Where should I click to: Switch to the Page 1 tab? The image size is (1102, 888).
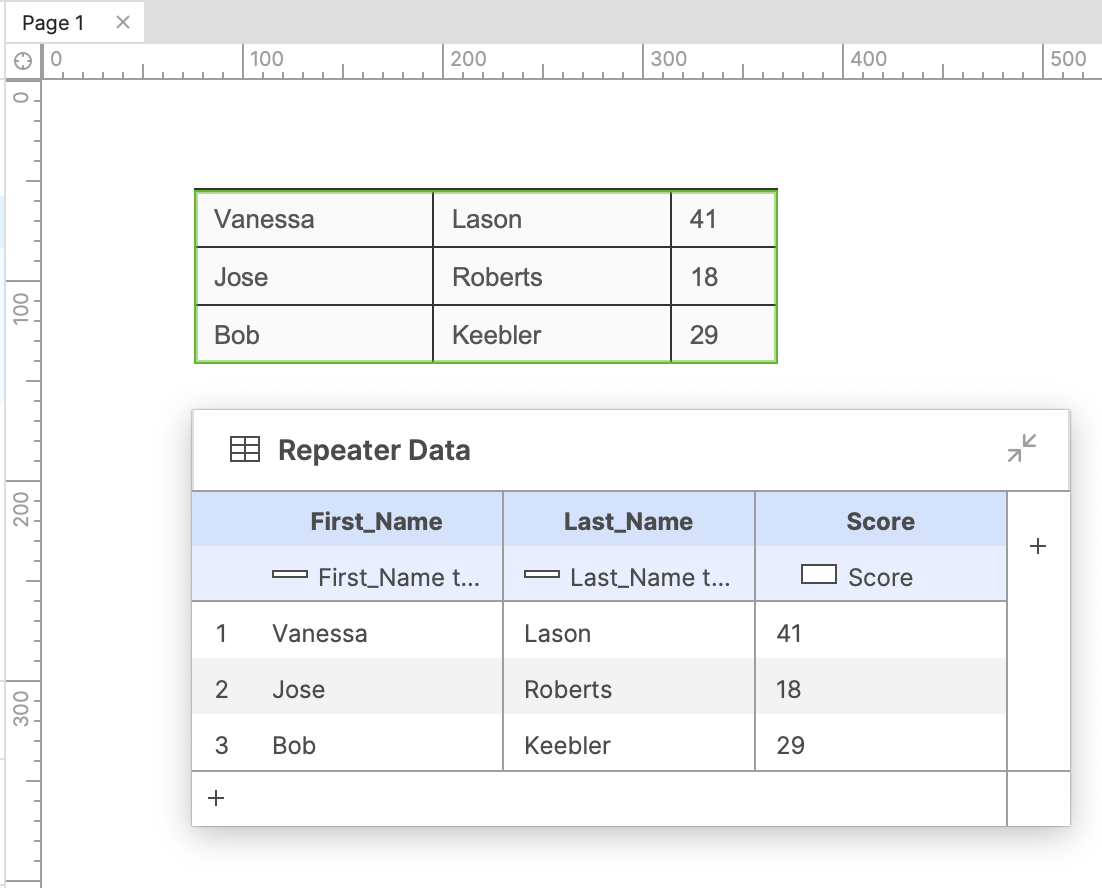point(55,21)
